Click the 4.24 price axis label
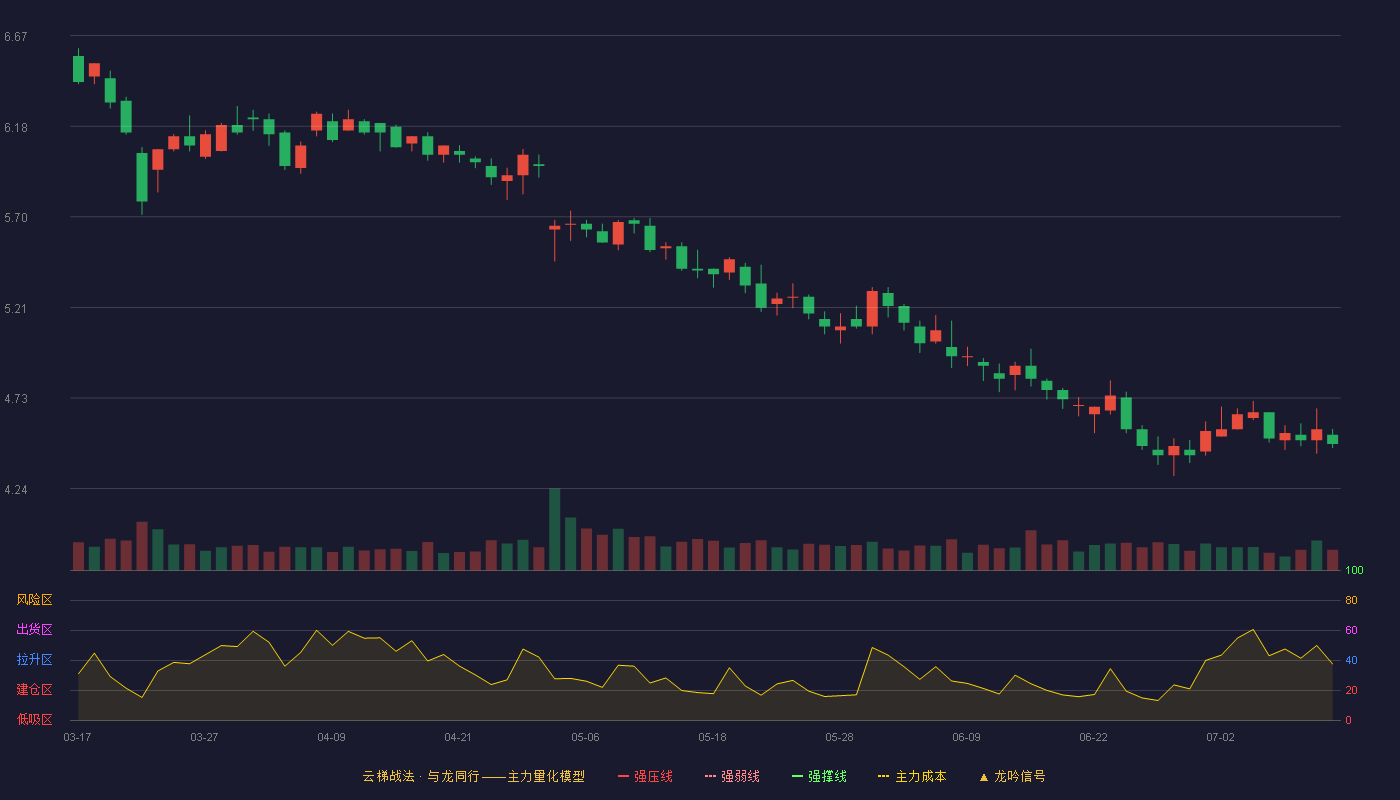Image resolution: width=1400 pixels, height=800 pixels. coord(16,490)
